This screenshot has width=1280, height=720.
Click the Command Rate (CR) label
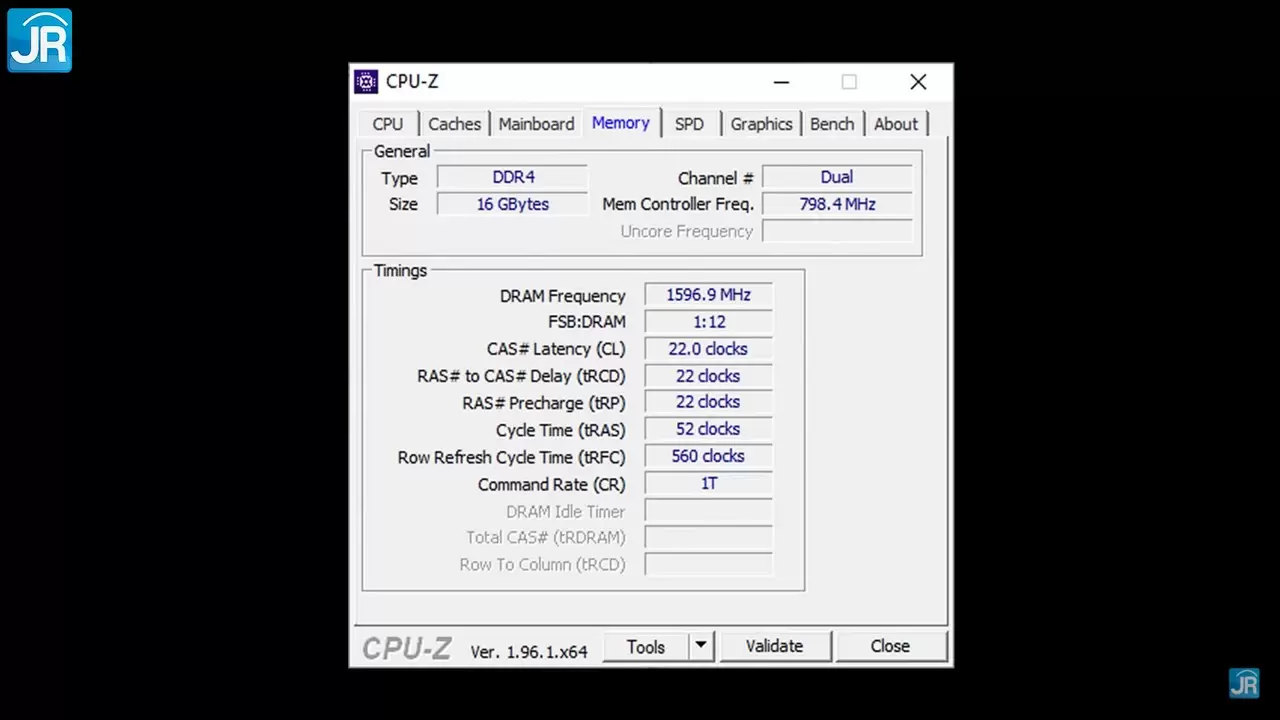(x=551, y=484)
